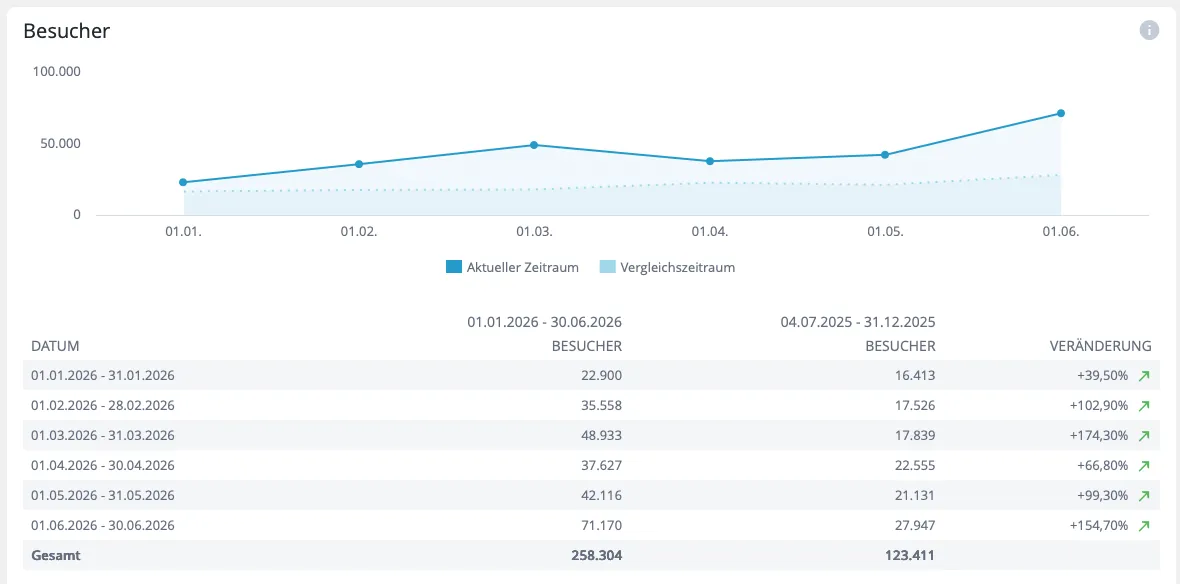Click the DATUM column header
1180x584 pixels.
[x=55, y=346]
